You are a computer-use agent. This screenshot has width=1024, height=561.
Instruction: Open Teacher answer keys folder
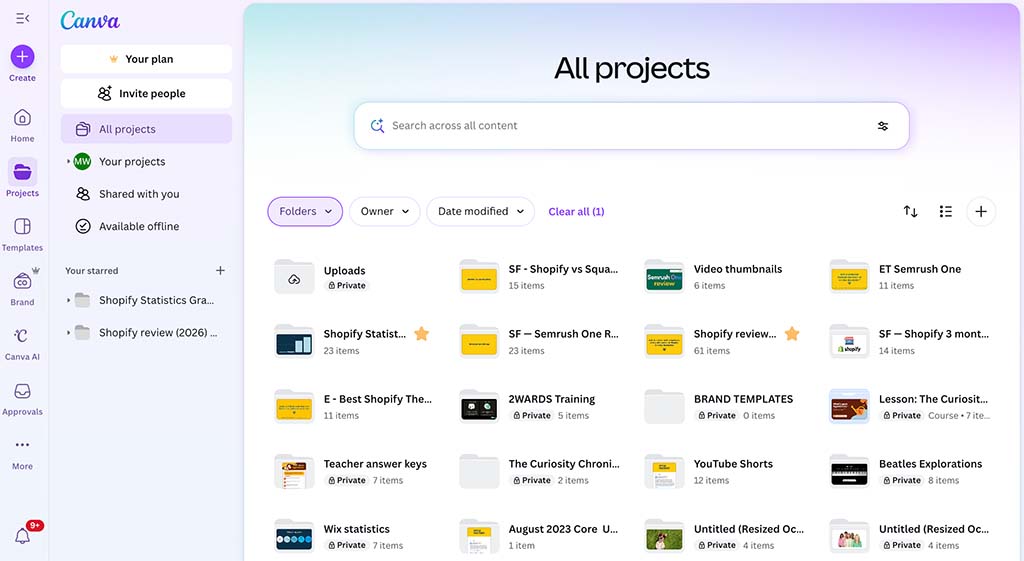point(353,472)
